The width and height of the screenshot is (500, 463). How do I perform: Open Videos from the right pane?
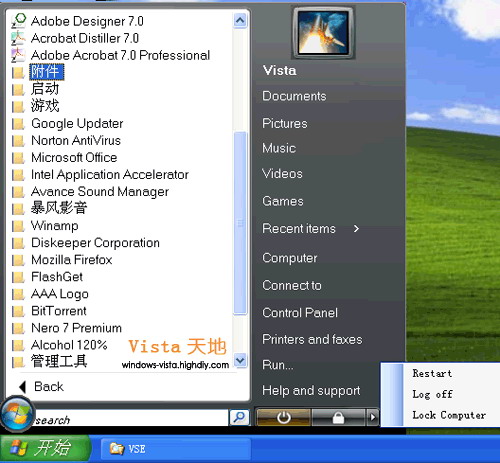point(282,174)
